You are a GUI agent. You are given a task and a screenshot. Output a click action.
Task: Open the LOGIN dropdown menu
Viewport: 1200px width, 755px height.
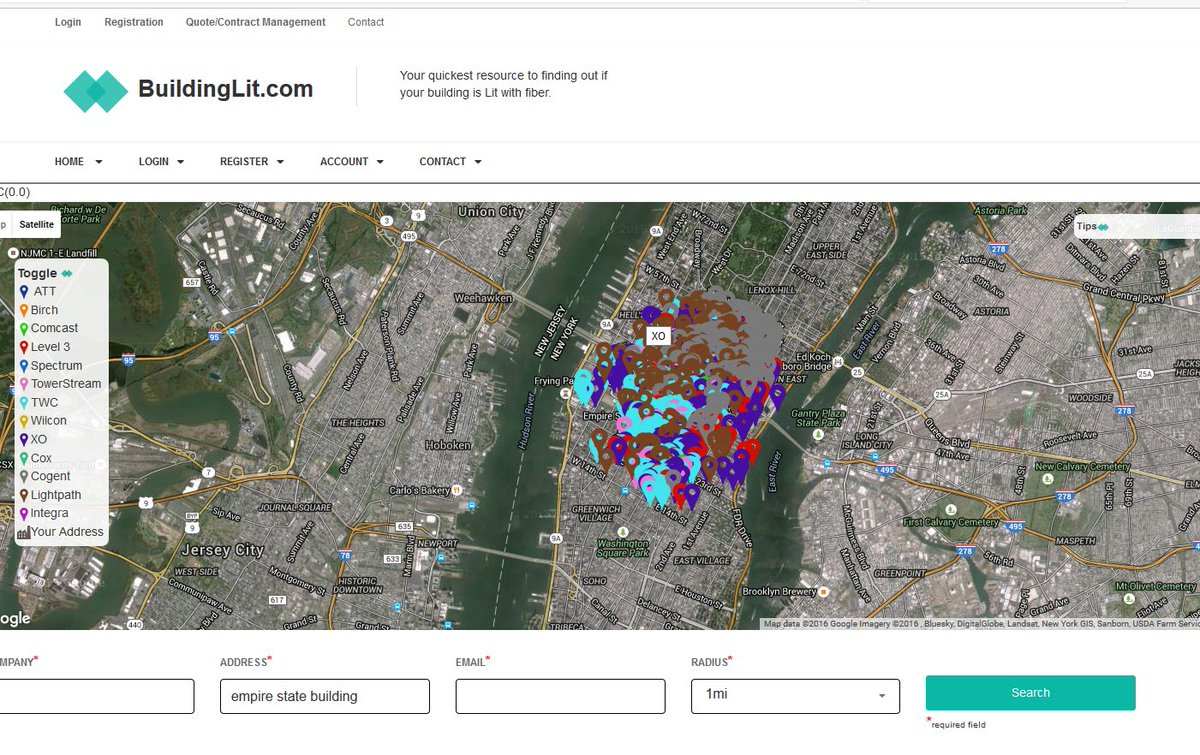[161, 162]
